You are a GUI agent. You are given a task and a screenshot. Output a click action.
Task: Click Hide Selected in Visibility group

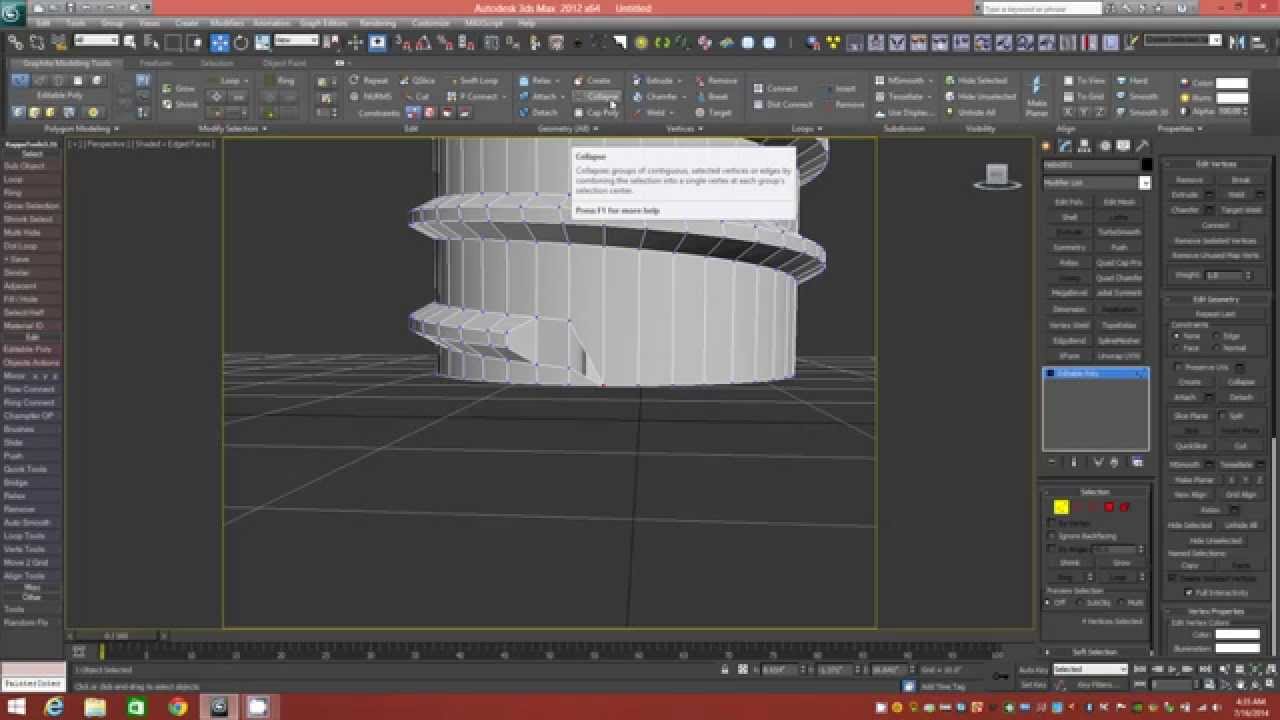(975, 81)
